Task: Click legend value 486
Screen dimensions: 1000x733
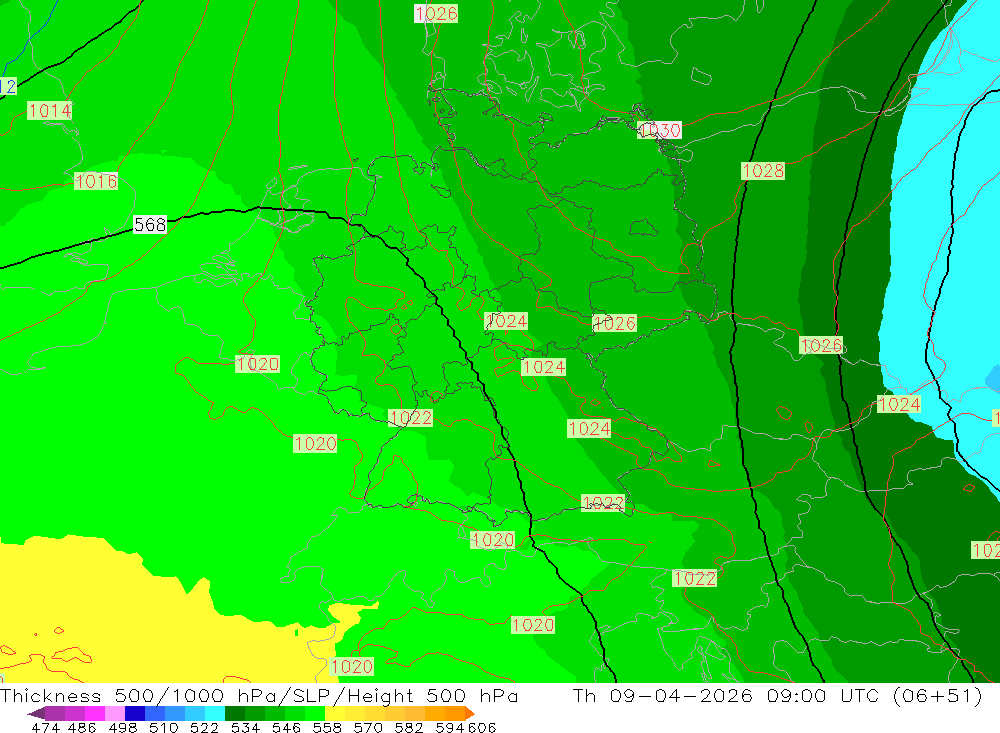Action: tap(82, 728)
